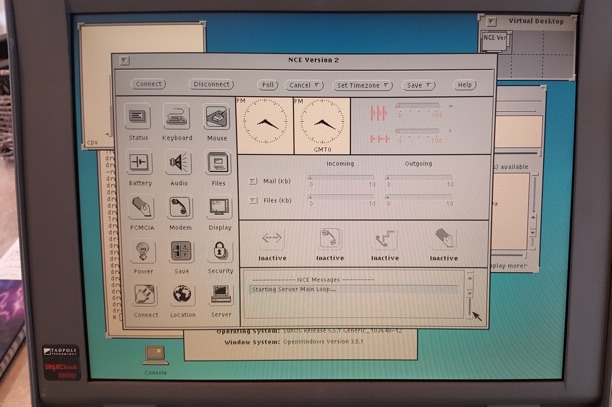Screen dimensions: 612x407
Task: Click the Disconnect button
Action: tap(211, 84)
